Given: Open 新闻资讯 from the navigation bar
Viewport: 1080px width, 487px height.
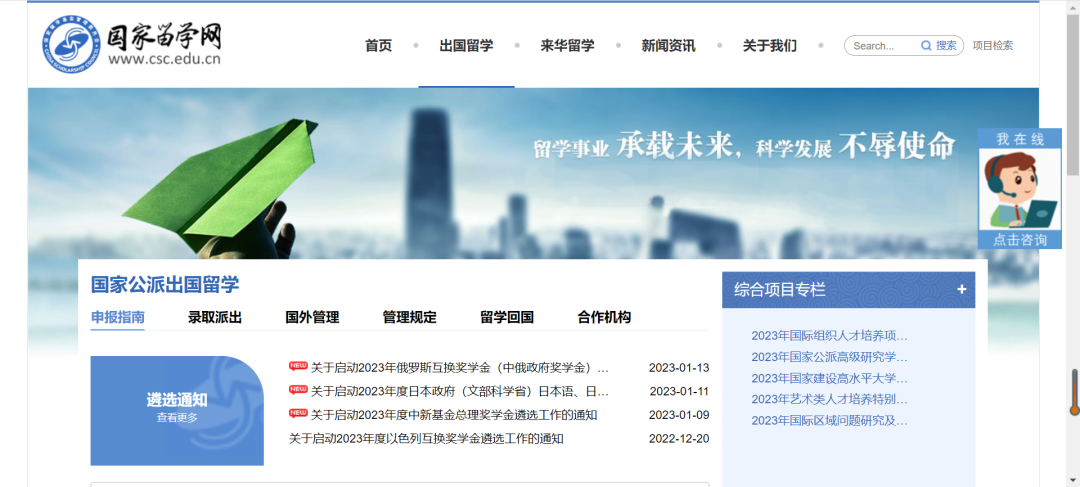Looking at the screenshot, I should click(x=668, y=46).
